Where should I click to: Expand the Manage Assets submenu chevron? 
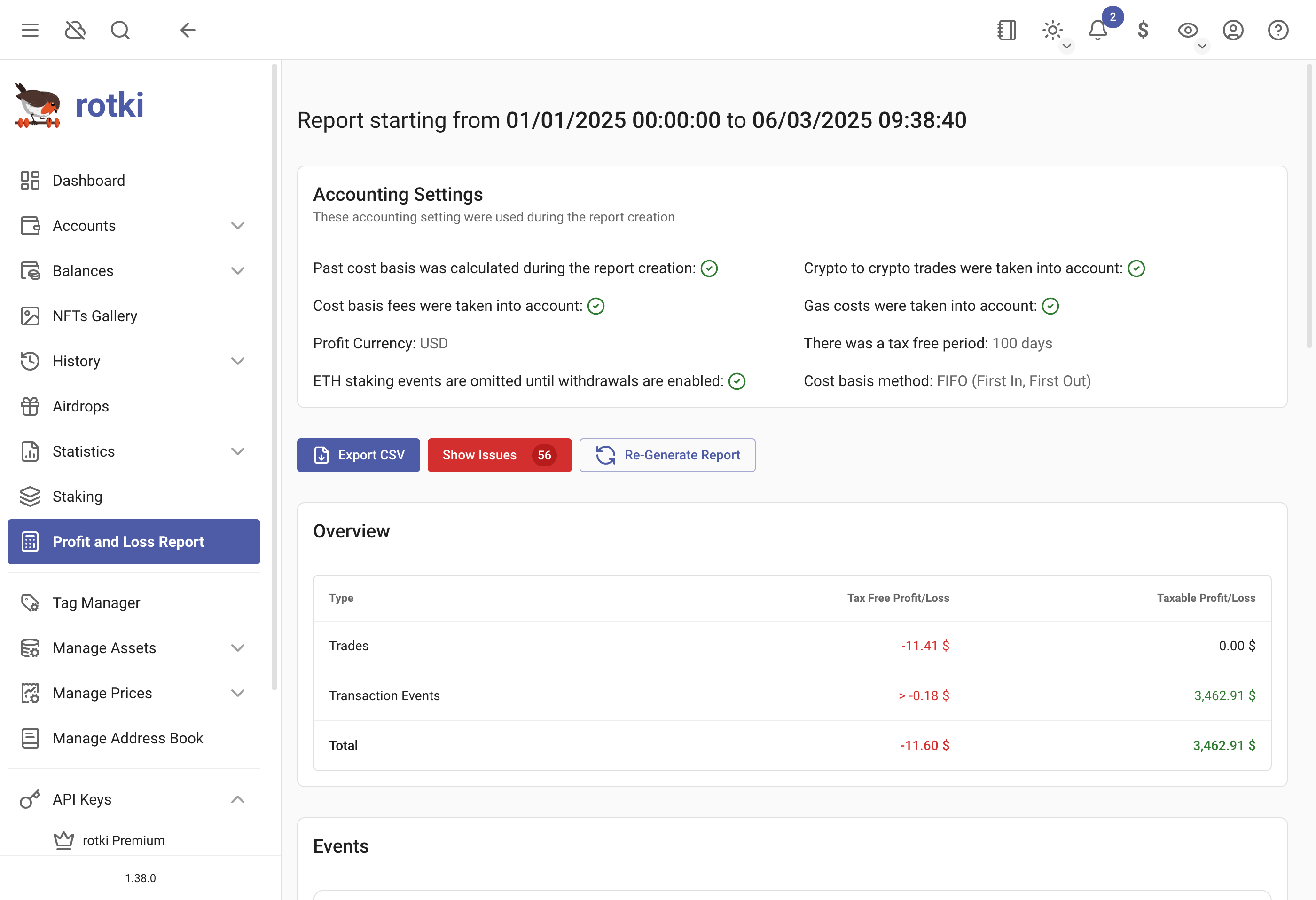coord(238,648)
